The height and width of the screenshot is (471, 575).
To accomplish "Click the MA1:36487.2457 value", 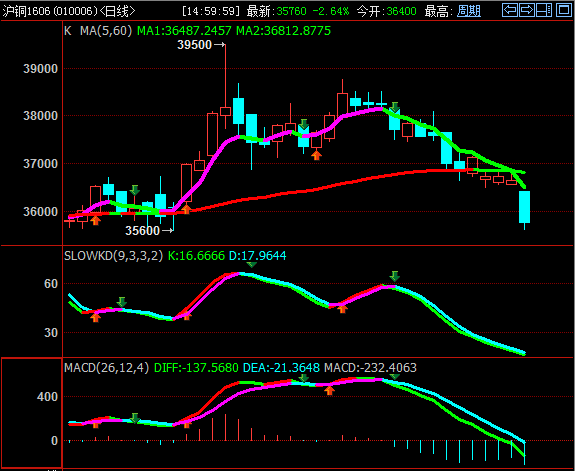I will pyautogui.click(x=184, y=31).
